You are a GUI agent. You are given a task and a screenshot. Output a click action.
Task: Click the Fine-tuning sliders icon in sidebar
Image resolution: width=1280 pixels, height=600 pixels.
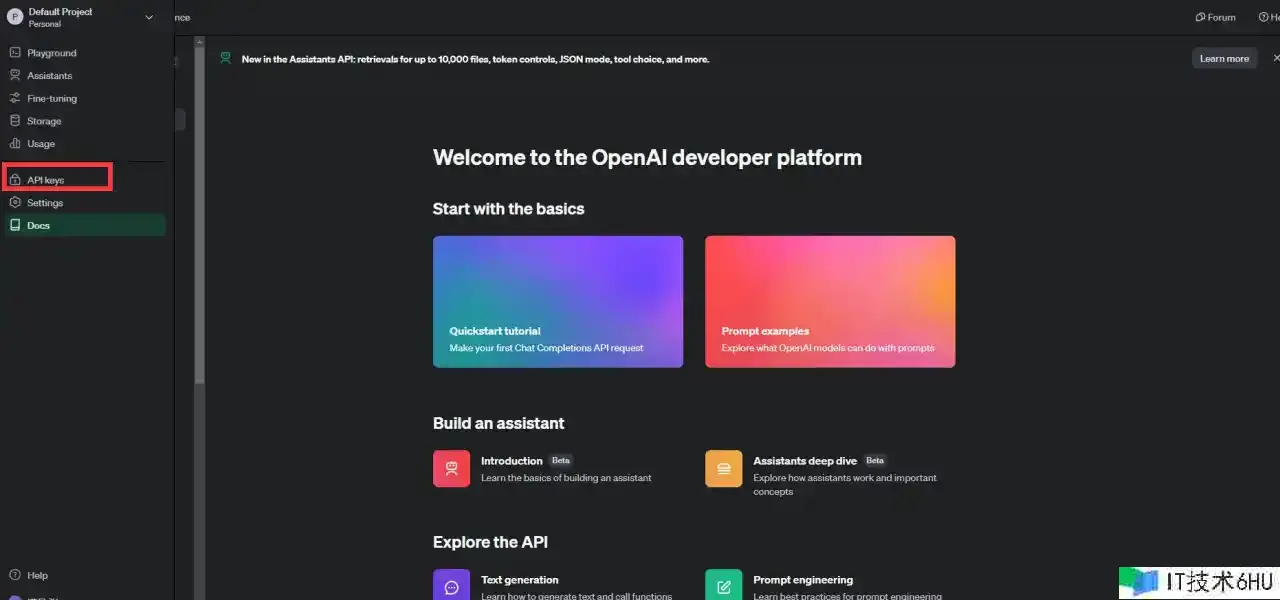pyautogui.click(x=15, y=98)
